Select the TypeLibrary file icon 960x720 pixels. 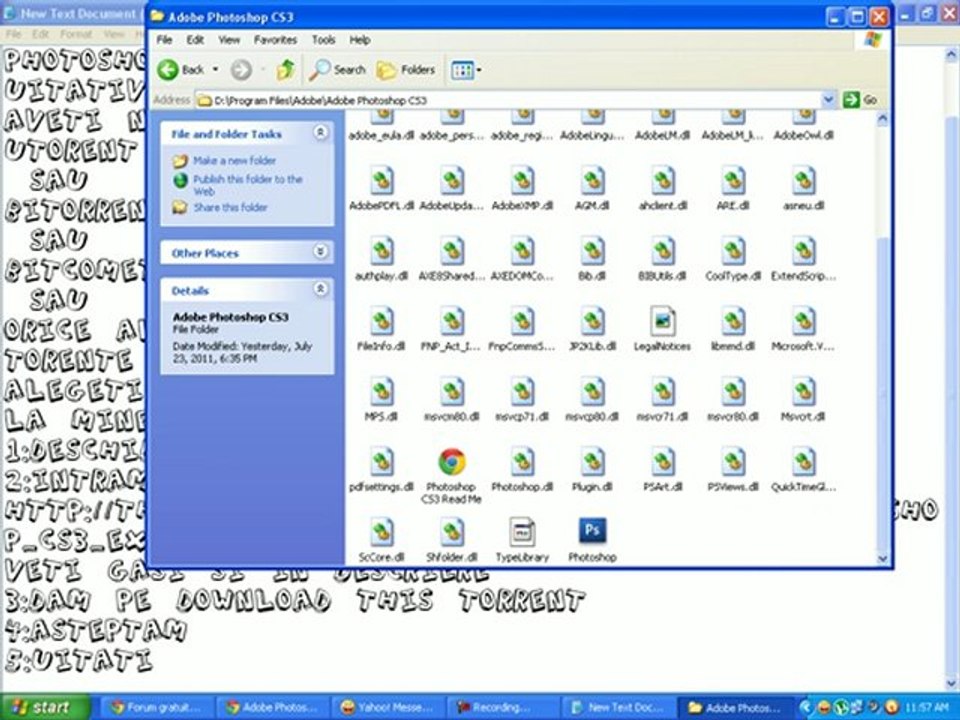[522, 532]
